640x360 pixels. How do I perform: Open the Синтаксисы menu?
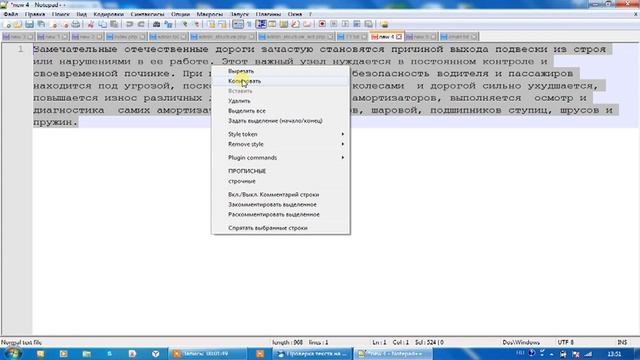147,14
